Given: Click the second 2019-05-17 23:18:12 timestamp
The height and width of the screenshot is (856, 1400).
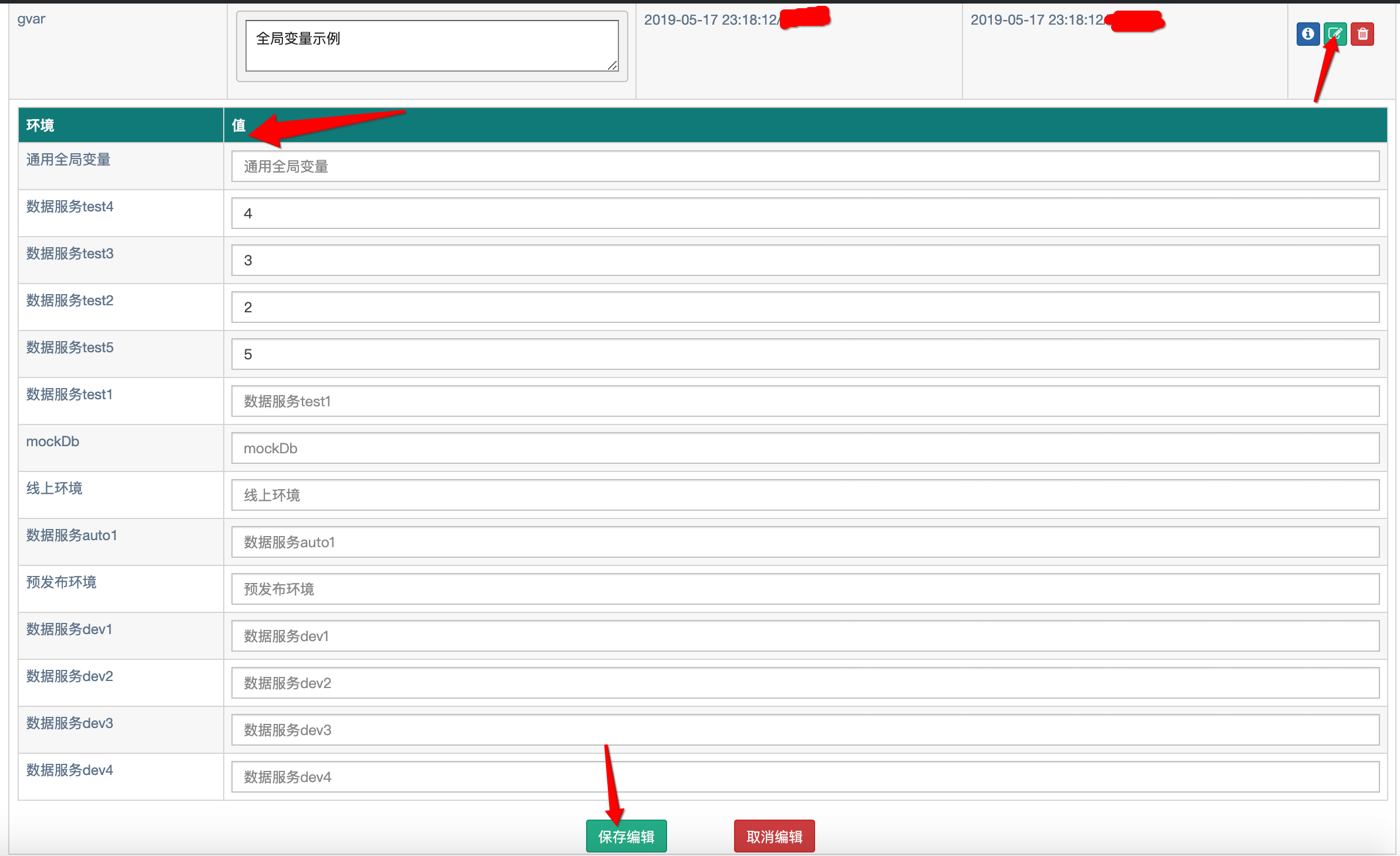Looking at the screenshot, I should pyautogui.click(x=1037, y=19).
